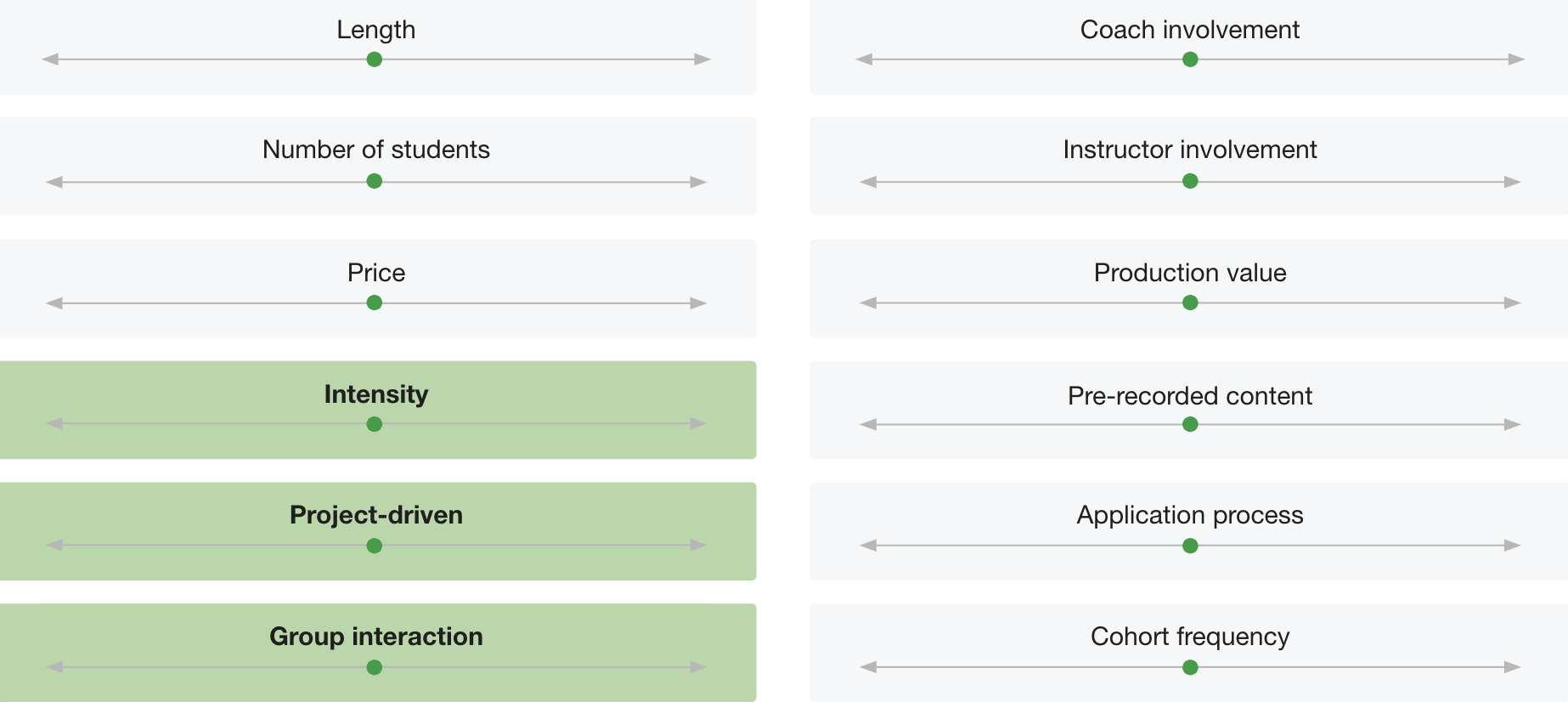1568x702 pixels.
Task: Click right arrow of Price slider
Action: tap(698, 303)
